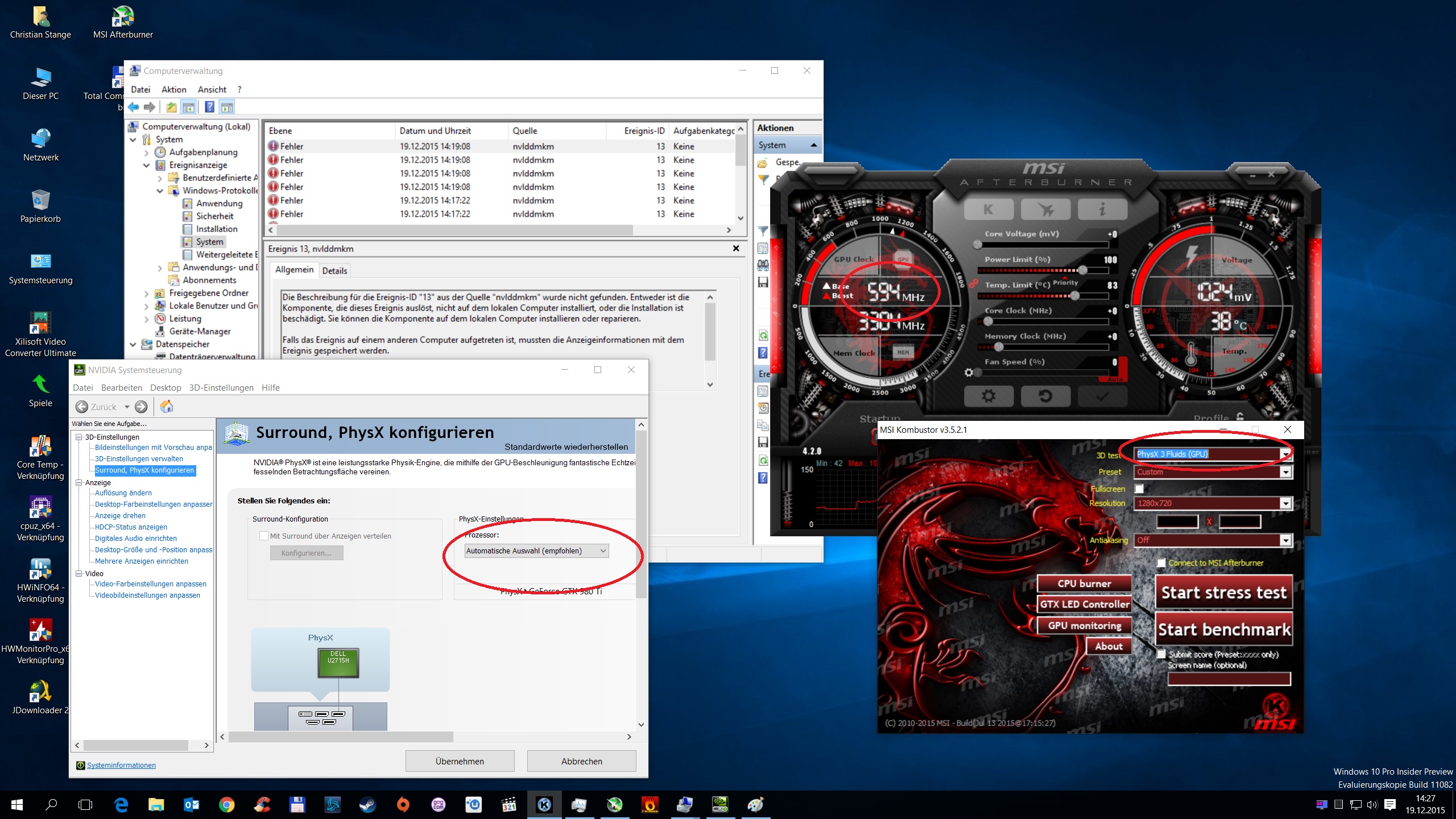Click the Afterburner reset settings button
This screenshot has height=819, width=1456.
pos(1045,396)
